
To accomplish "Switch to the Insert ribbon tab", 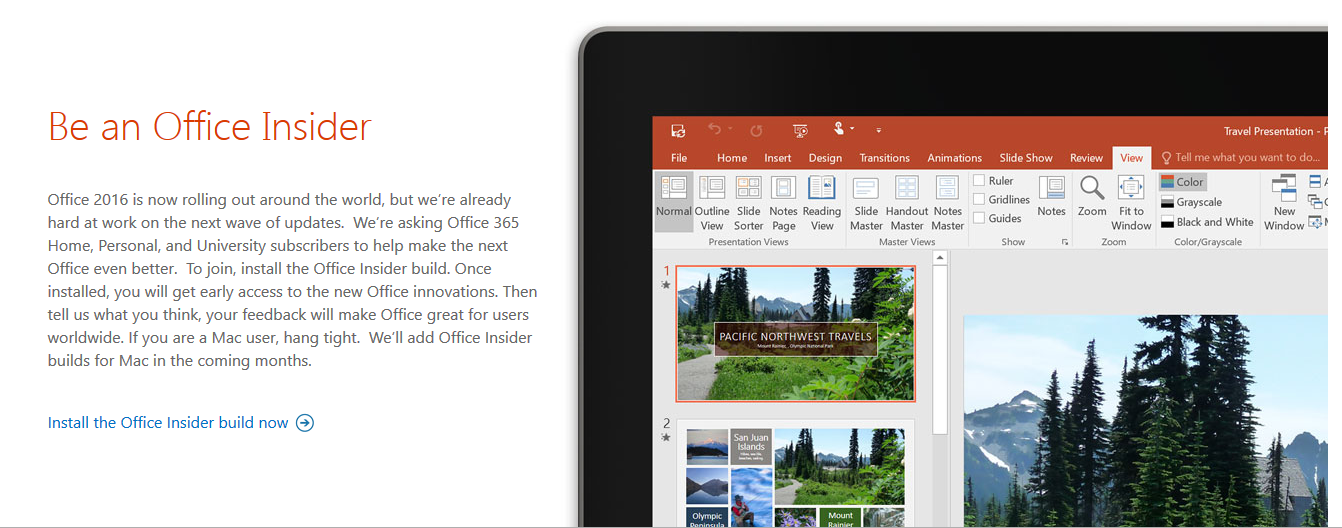I will pyautogui.click(x=778, y=158).
